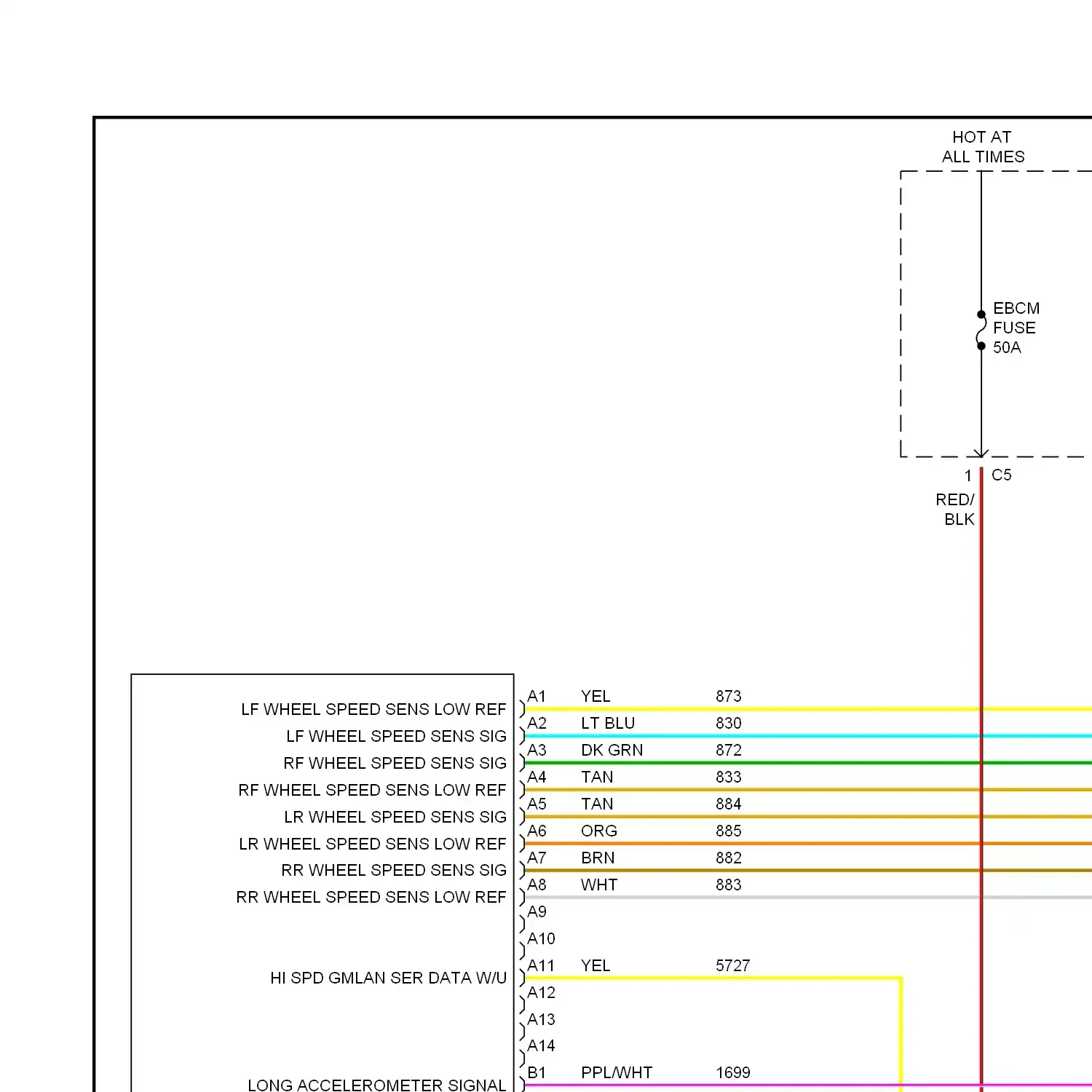Click RF WHEEL SPEED SENS SIG text

coord(395,763)
